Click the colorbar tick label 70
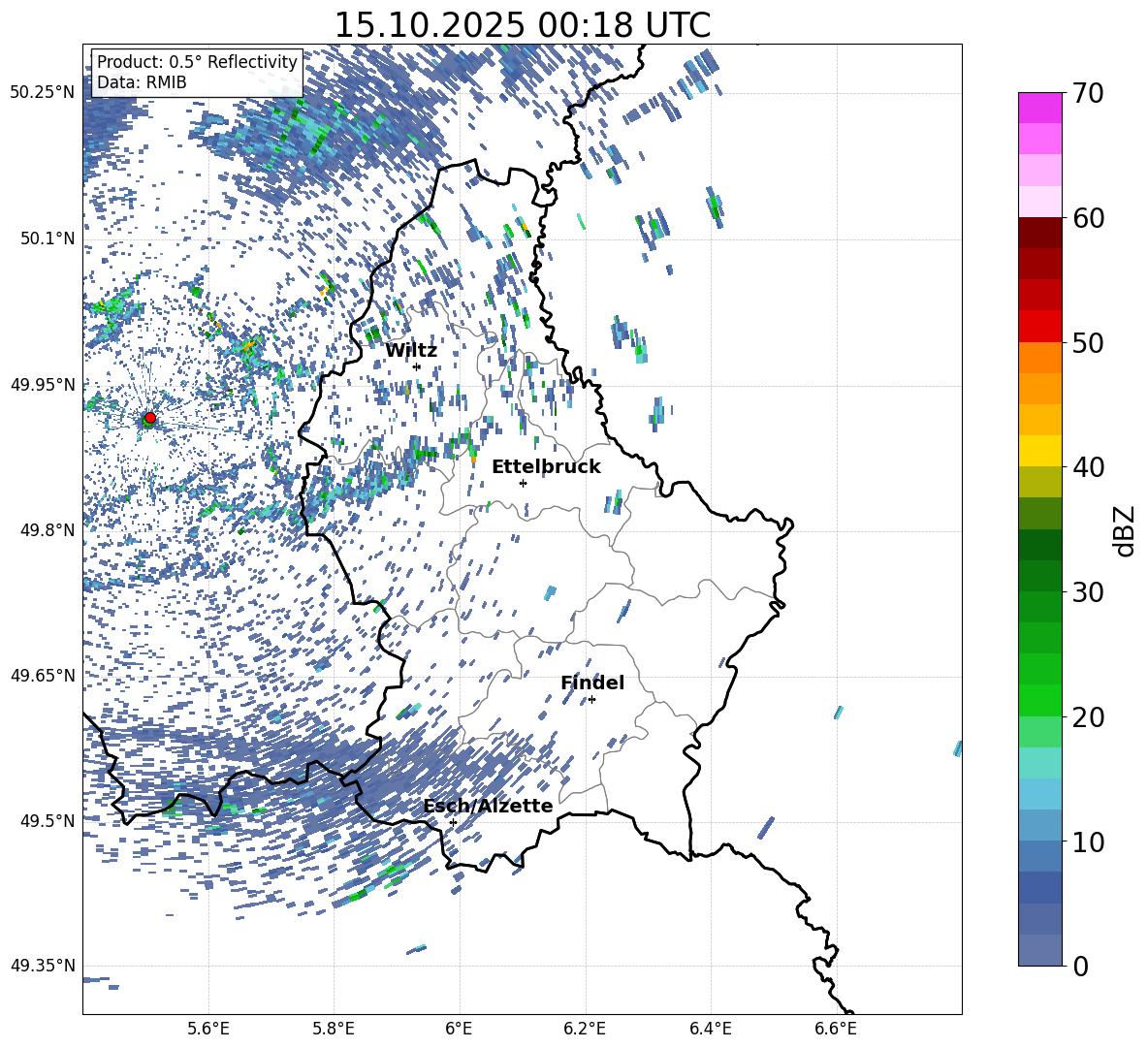 tap(1088, 94)
